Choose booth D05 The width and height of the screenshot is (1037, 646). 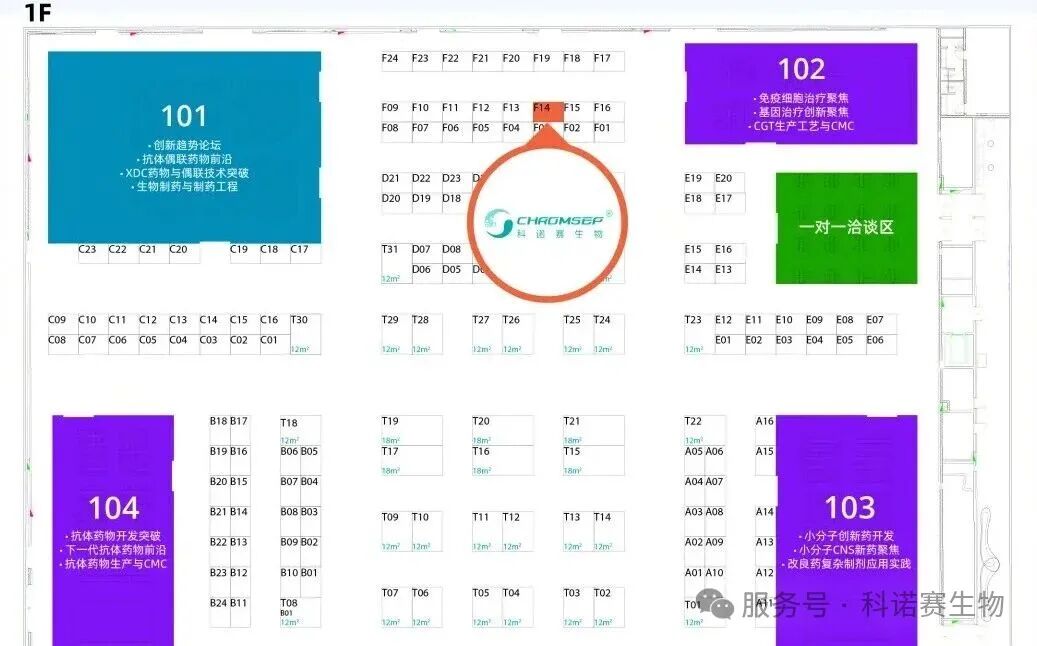pyautogui.click(x=457, y=274)
